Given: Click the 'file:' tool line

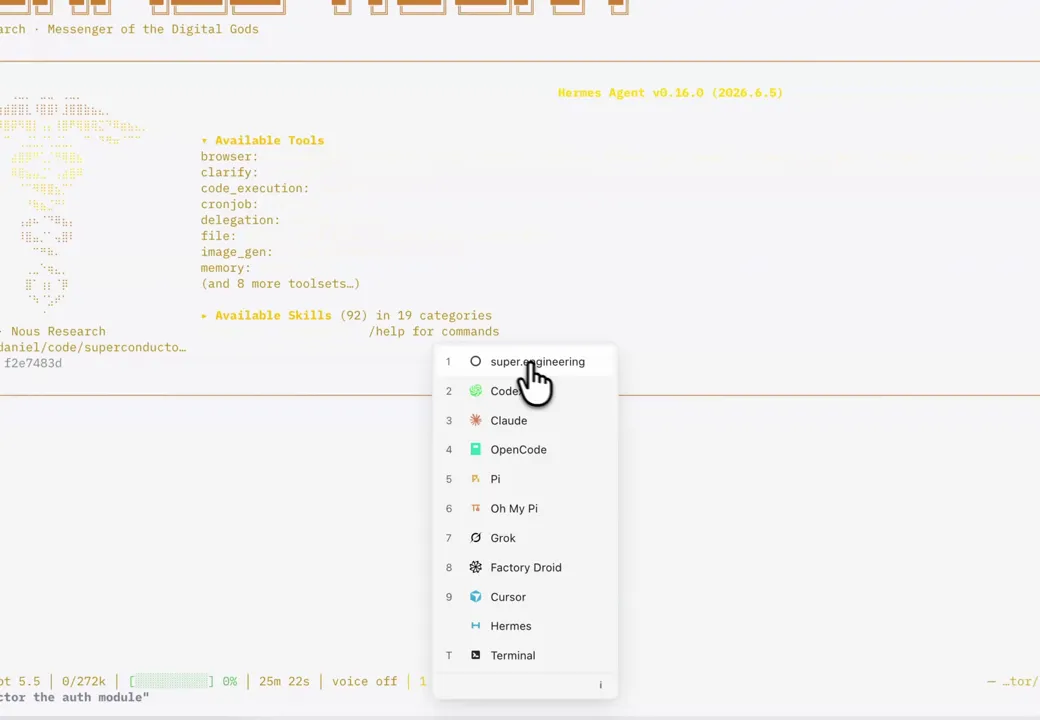Looking at the screenshot, I should point(218,236).
